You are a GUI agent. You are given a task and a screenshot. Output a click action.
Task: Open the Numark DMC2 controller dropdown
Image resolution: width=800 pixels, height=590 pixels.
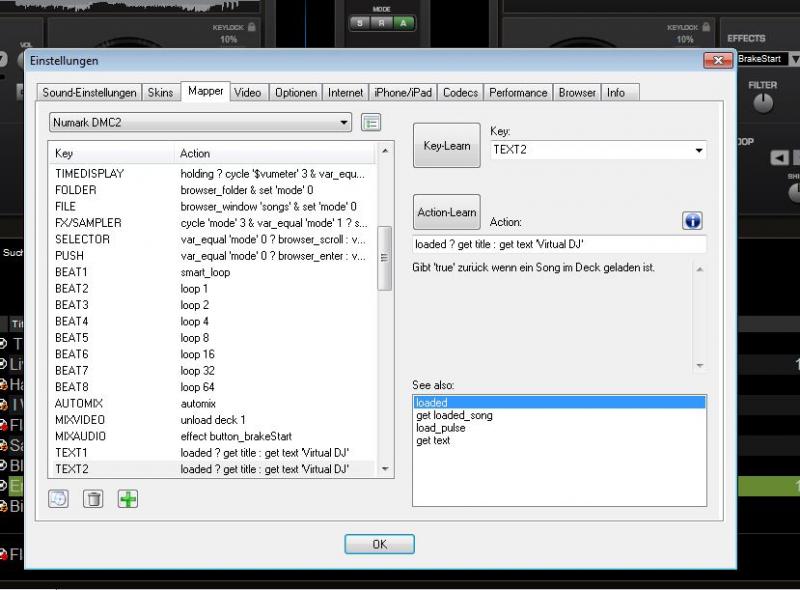point(201,122)
